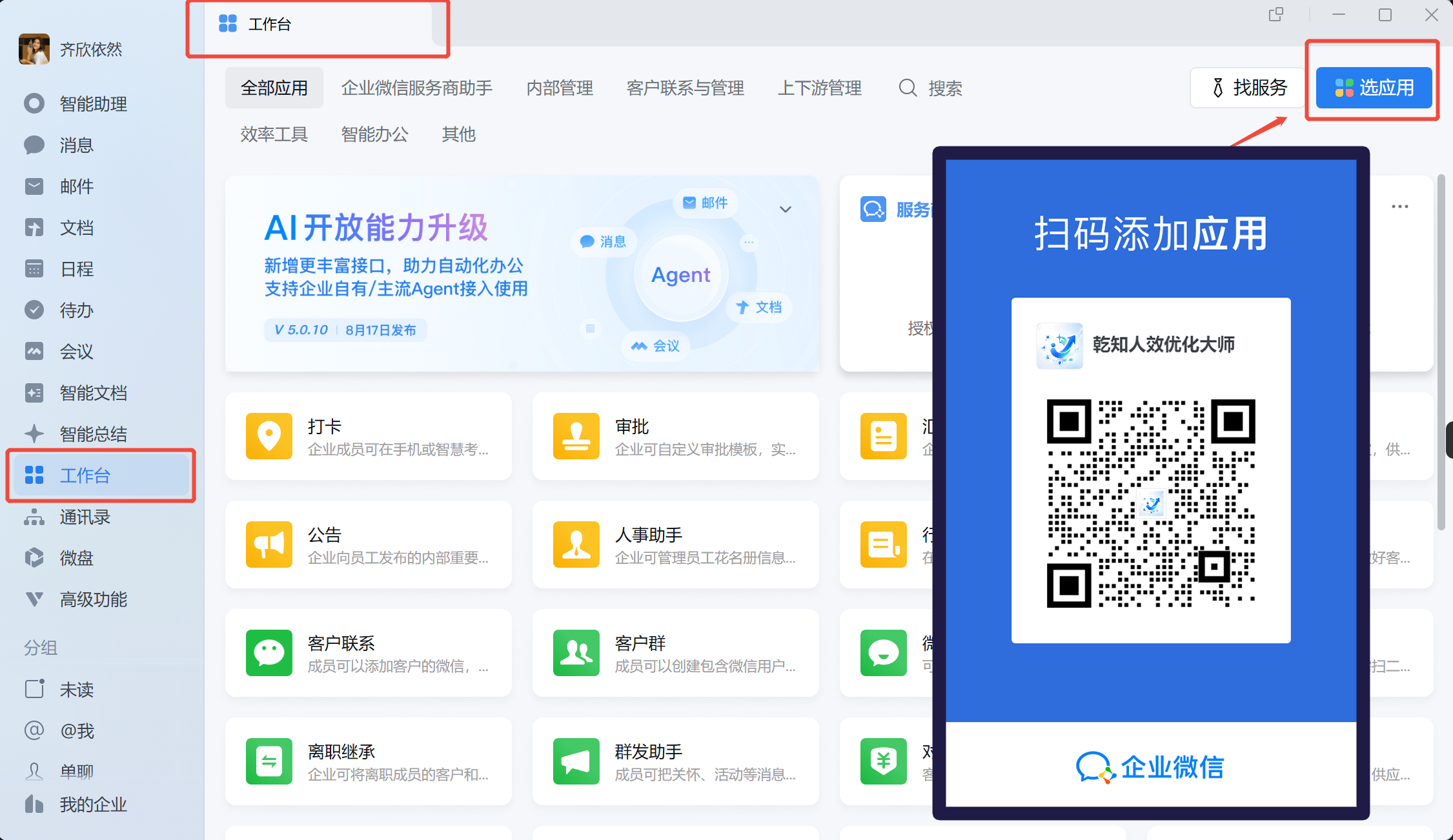Open the 我的企业 group
Image resolution: width=1453 pixels, height=840 pixels.
coord(100,804)
